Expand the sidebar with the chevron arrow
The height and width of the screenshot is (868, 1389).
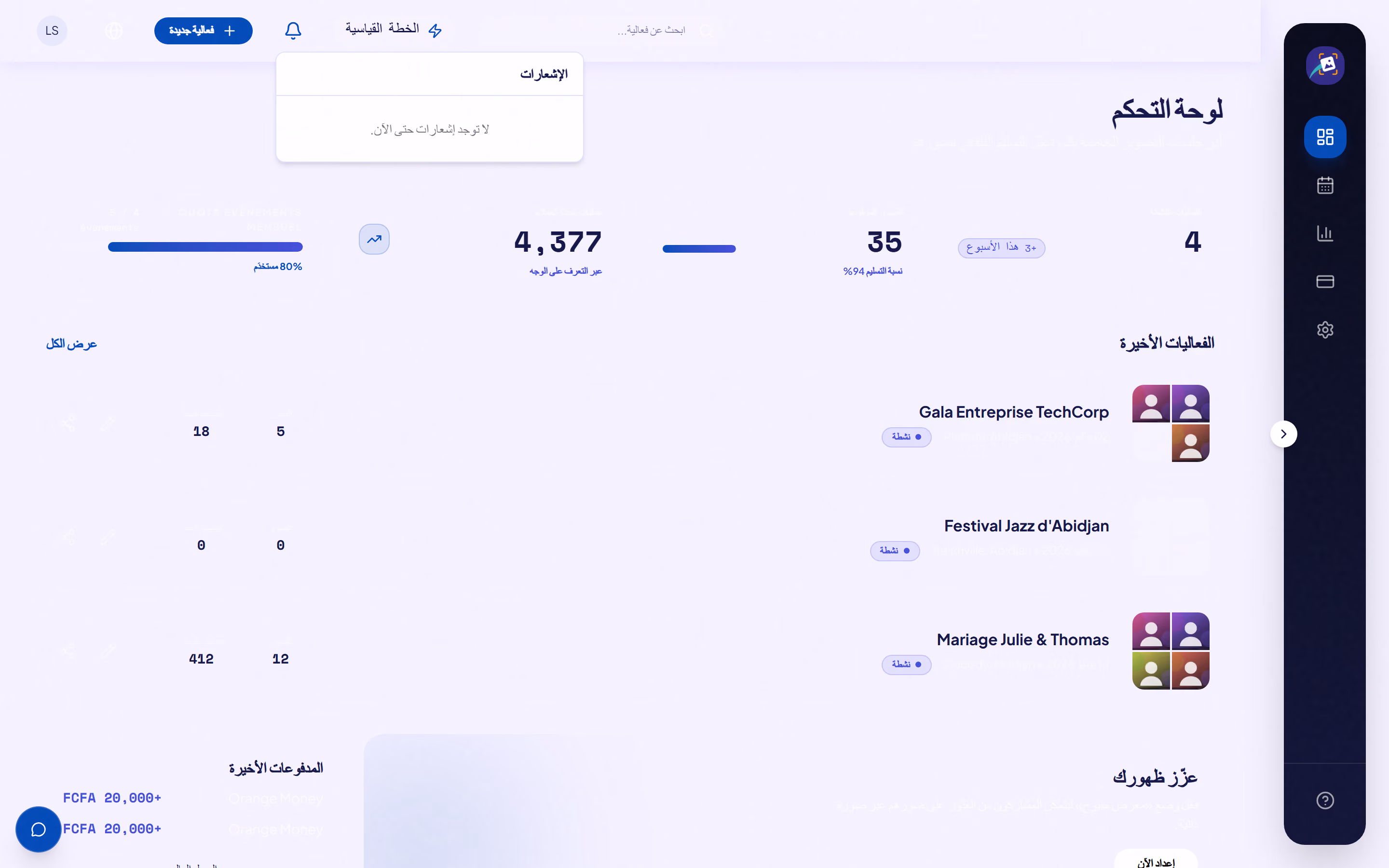(1283, 434)
